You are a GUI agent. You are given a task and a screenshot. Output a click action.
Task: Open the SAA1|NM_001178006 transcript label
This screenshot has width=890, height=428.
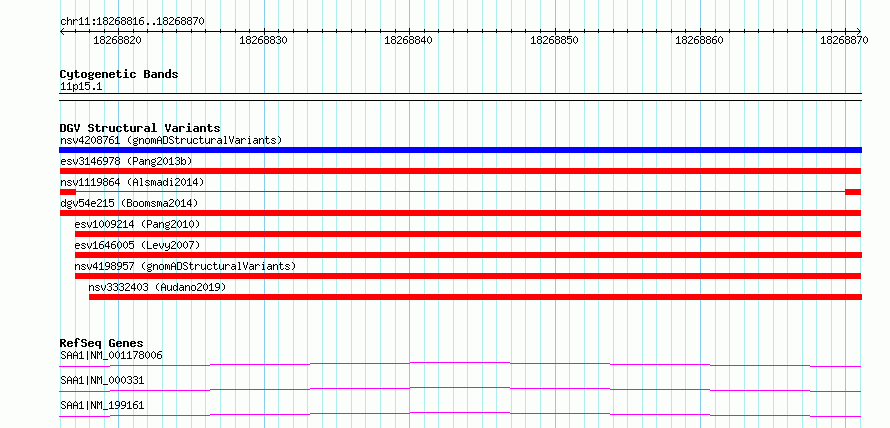click(111, 356)
